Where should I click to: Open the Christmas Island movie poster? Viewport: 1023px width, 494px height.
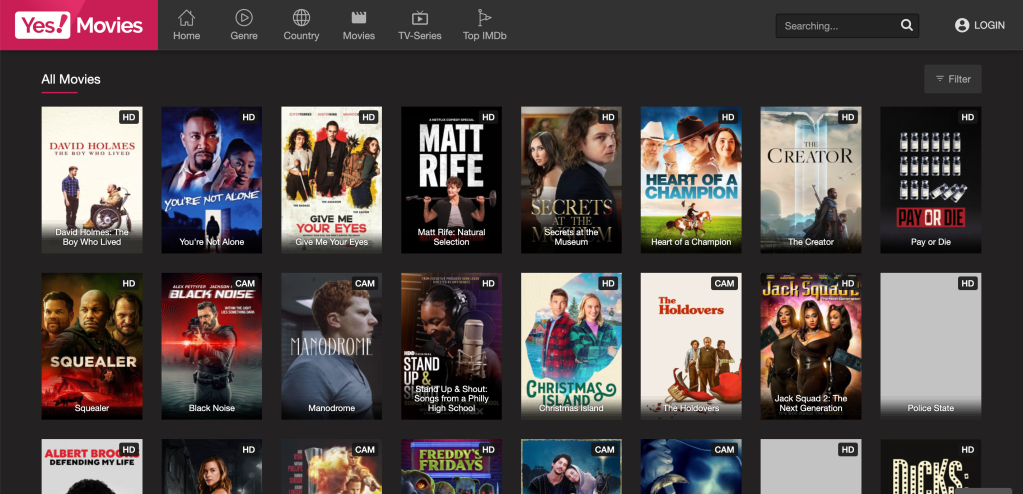pyautogui.click(x=571, y=340)
